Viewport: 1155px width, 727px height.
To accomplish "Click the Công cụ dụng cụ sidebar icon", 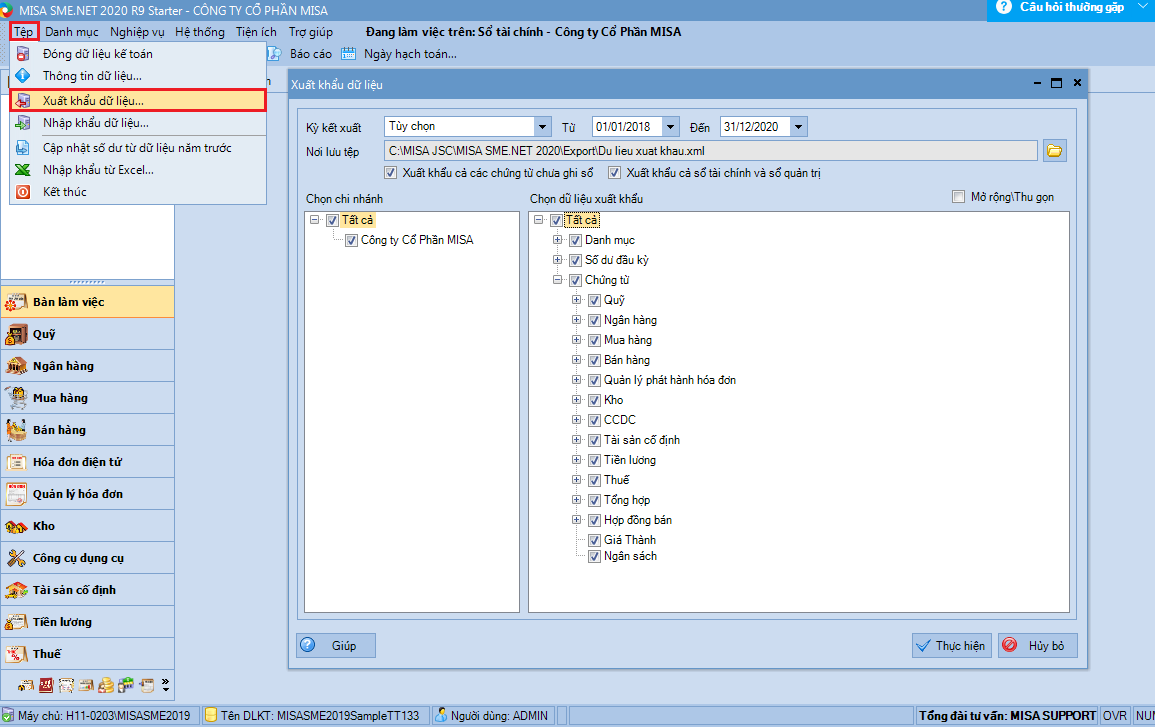I will [16, 558].
